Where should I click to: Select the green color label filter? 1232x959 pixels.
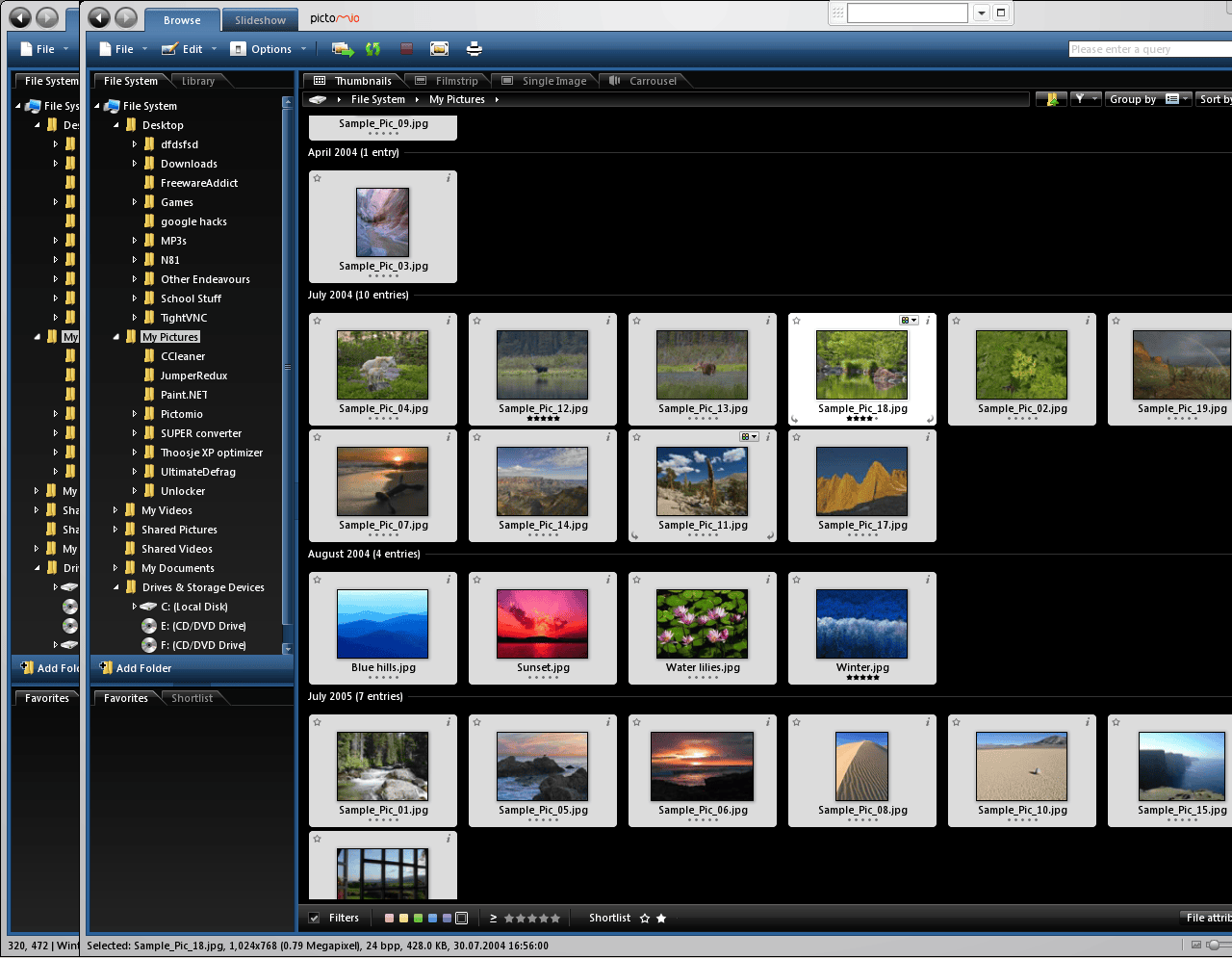pyautogui.click(x=418, y=919)
